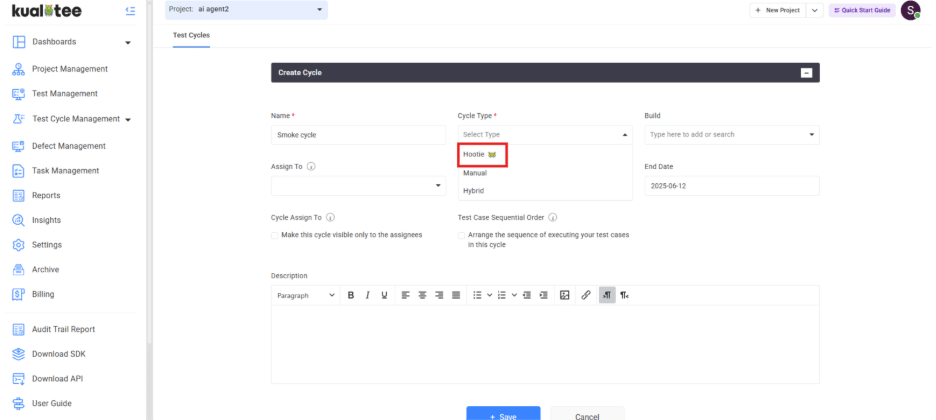Align description text right
This screenshot has height=420, width=936.
[x=439, y=295]
